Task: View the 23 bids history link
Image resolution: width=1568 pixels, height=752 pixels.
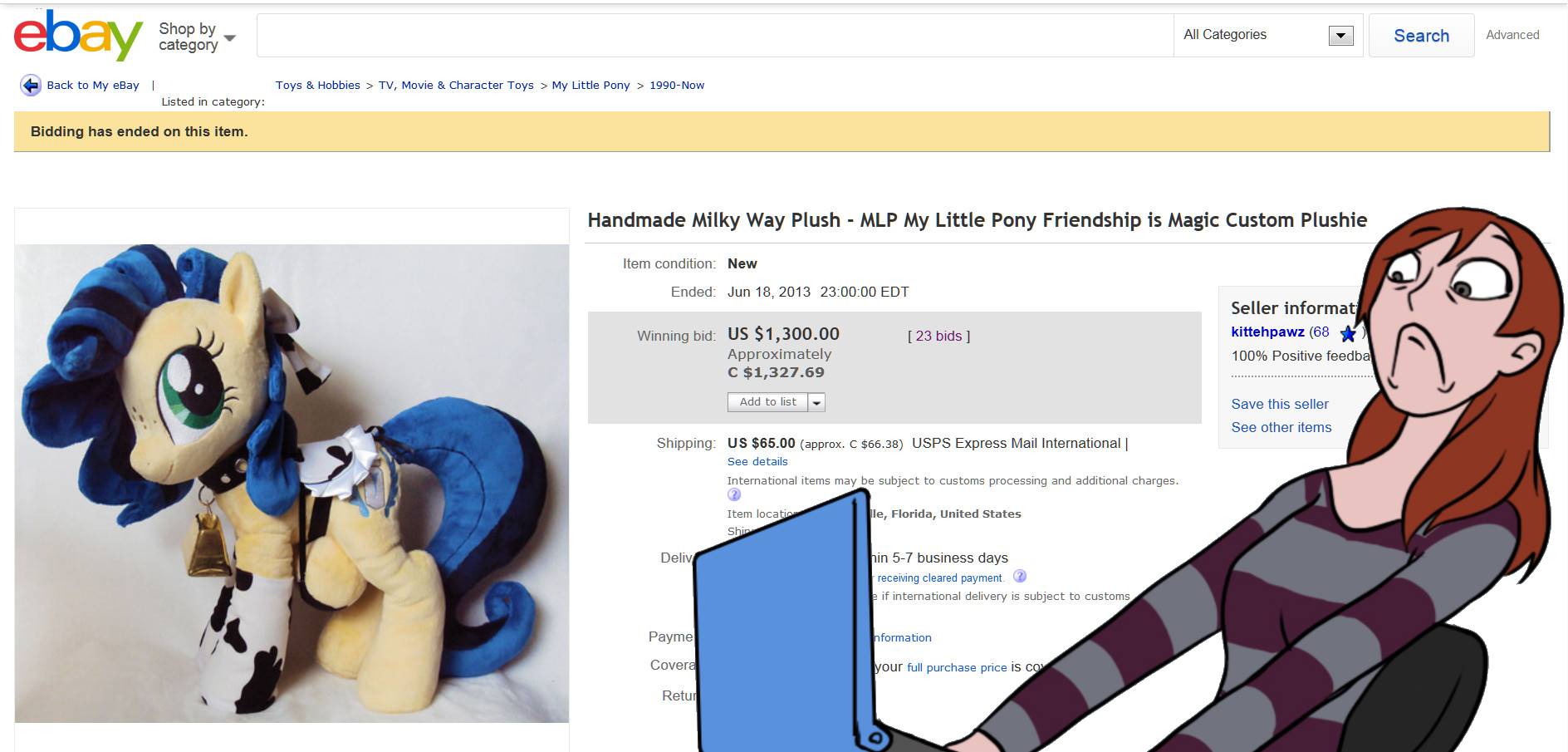Action: 938,337
